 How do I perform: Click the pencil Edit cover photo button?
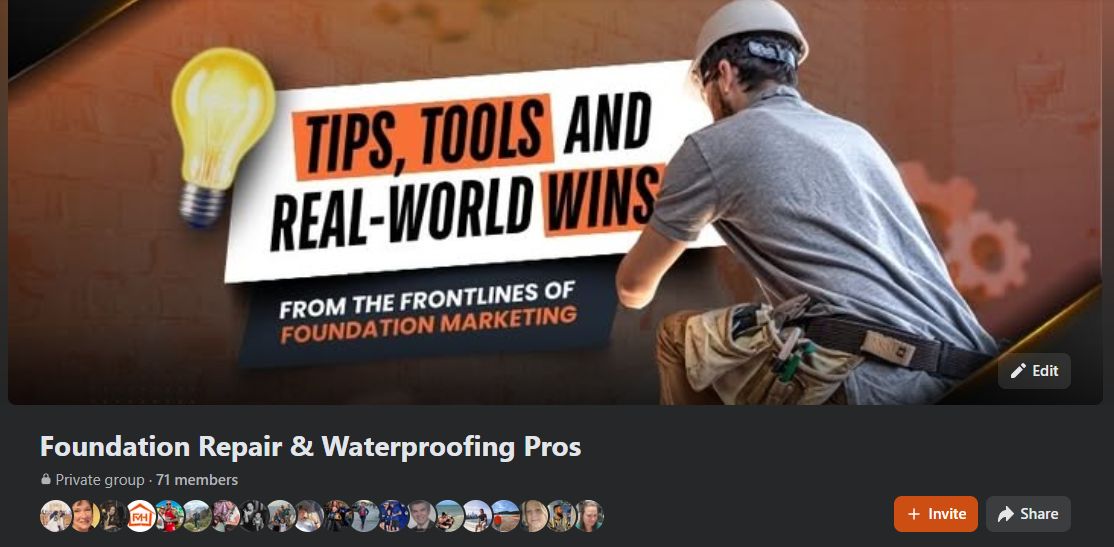pos(1034,371)
